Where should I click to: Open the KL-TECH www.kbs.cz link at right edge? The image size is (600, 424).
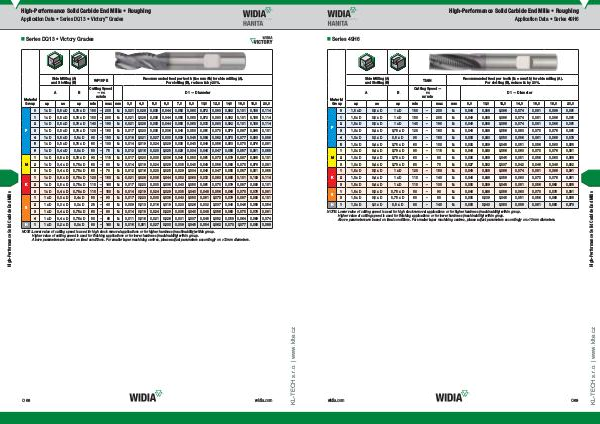593,366
